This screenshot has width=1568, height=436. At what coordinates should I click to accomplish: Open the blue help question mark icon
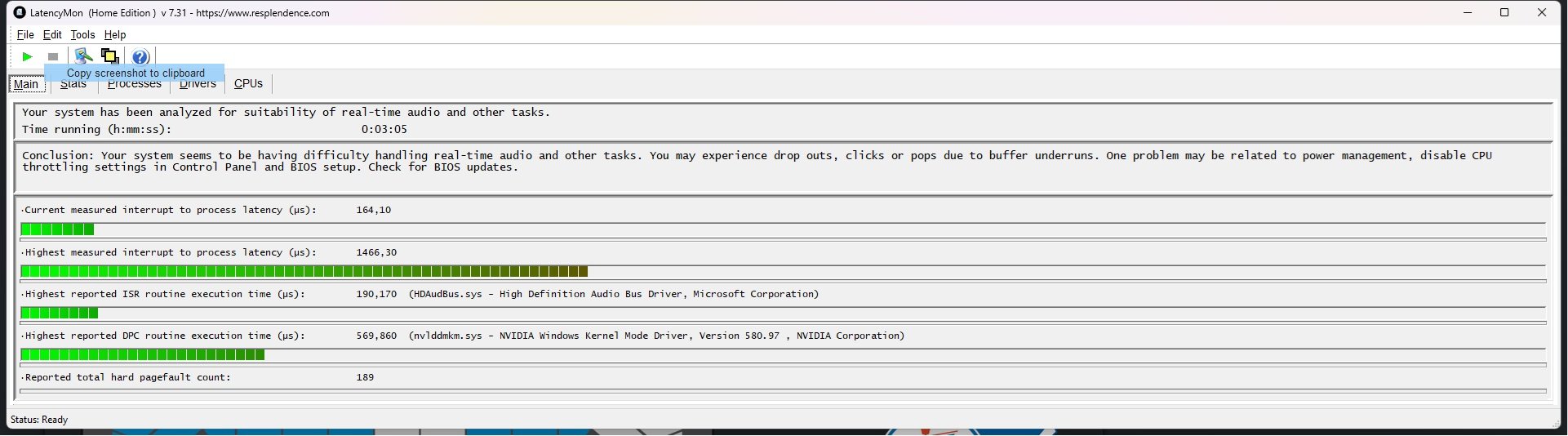[x=140, y=56]
